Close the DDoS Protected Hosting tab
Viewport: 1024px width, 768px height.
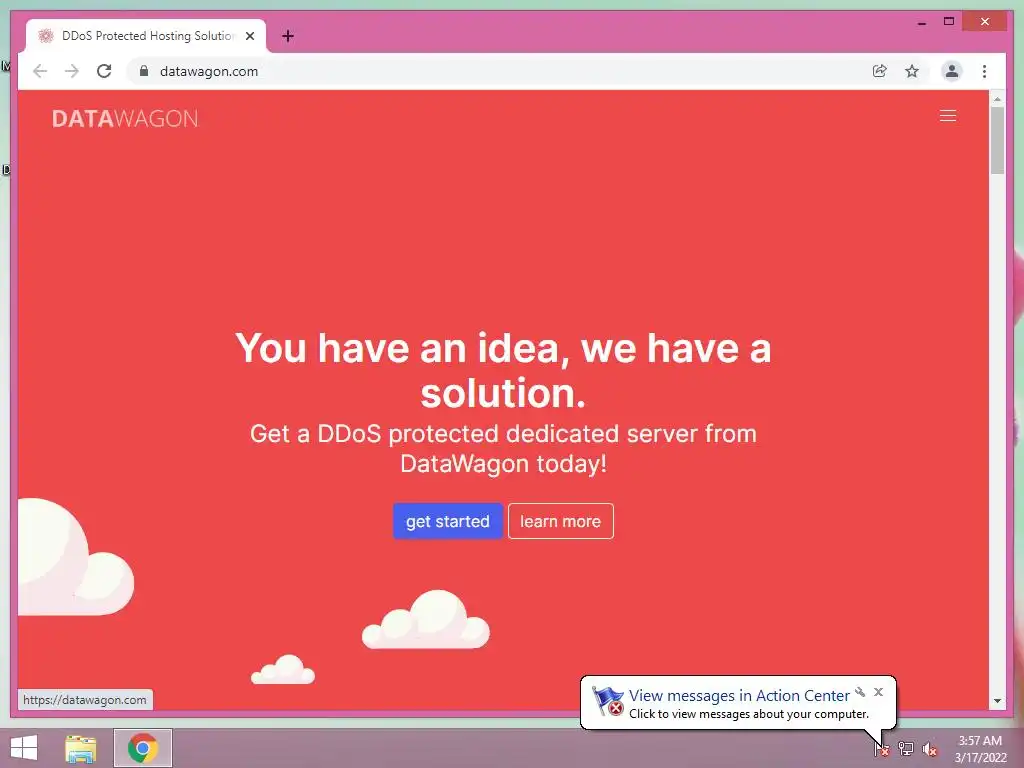[249, 36]
